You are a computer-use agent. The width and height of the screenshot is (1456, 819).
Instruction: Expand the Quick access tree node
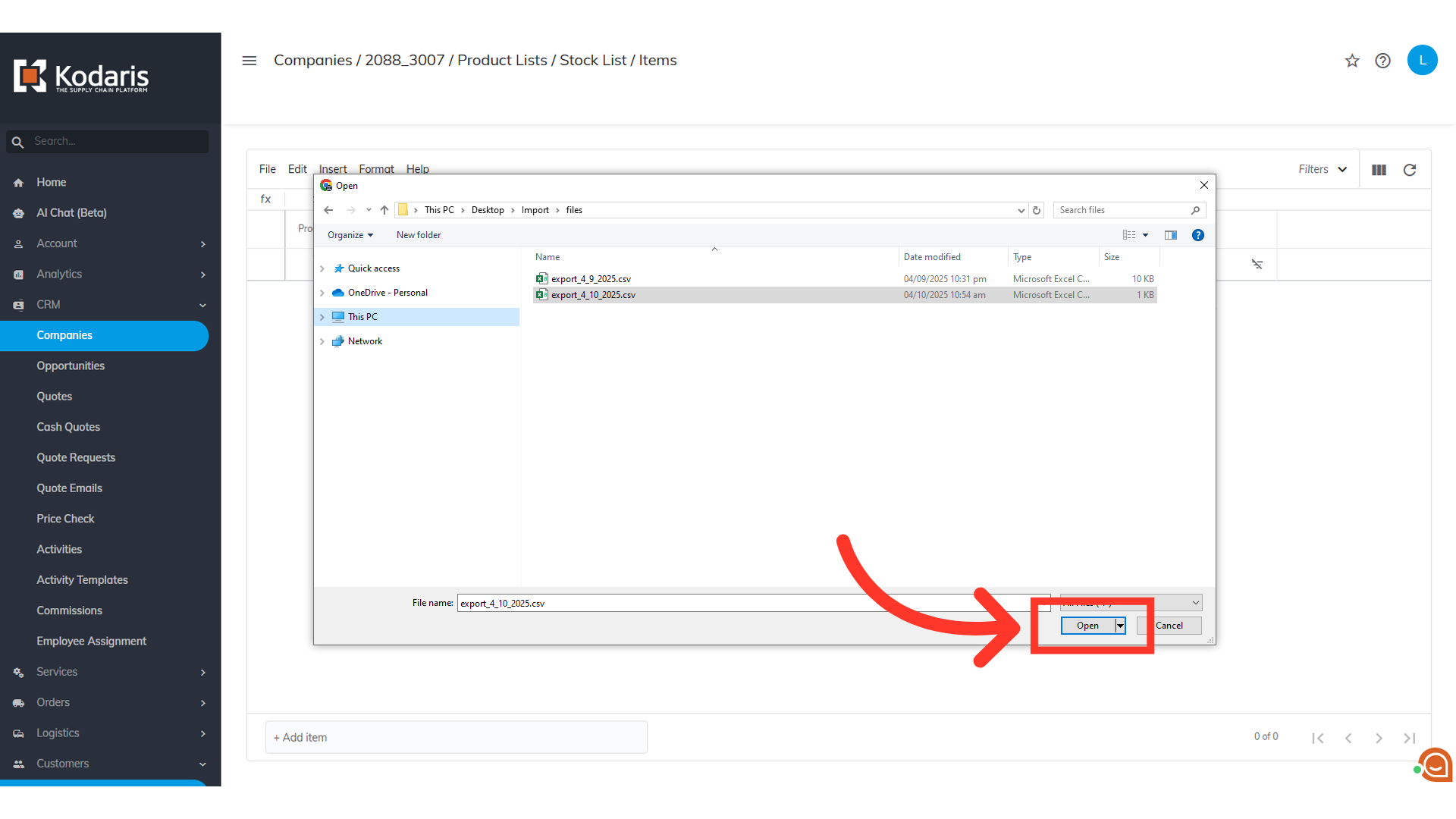[x=322, y=268]
